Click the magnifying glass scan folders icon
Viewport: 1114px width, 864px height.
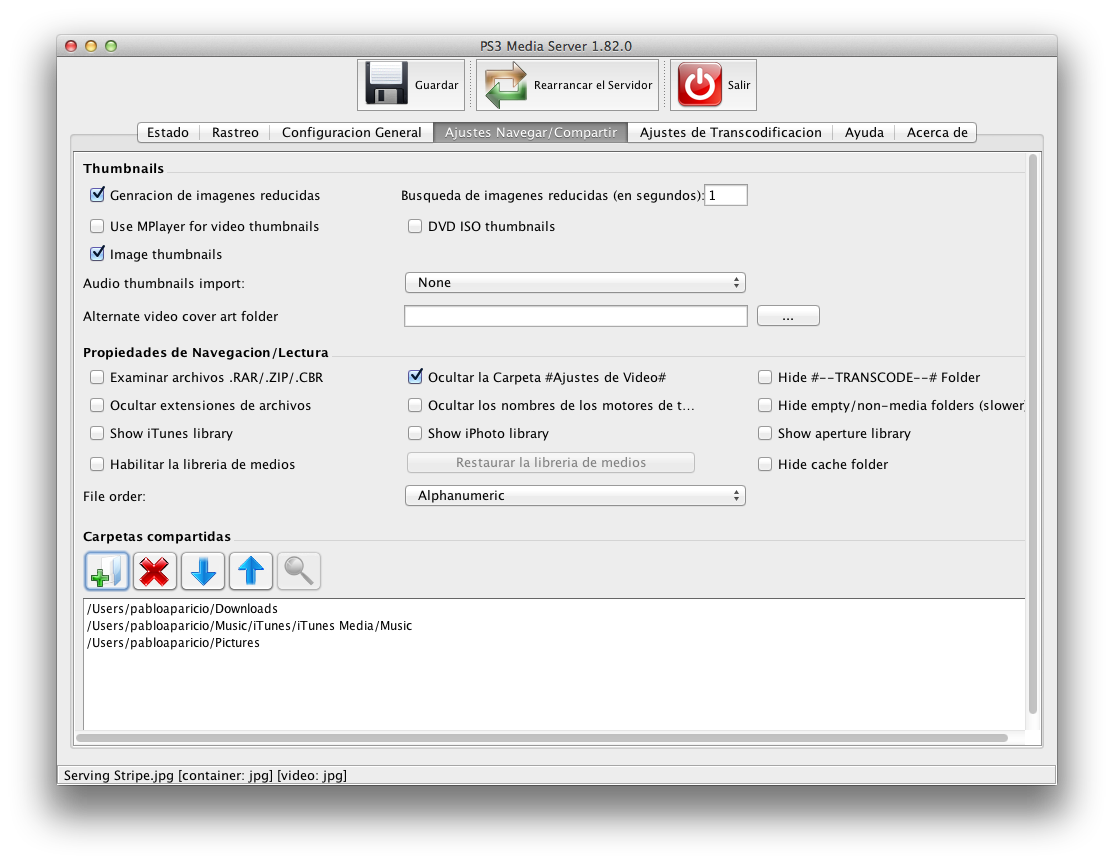pyautogui.click(x=298, y=571)
